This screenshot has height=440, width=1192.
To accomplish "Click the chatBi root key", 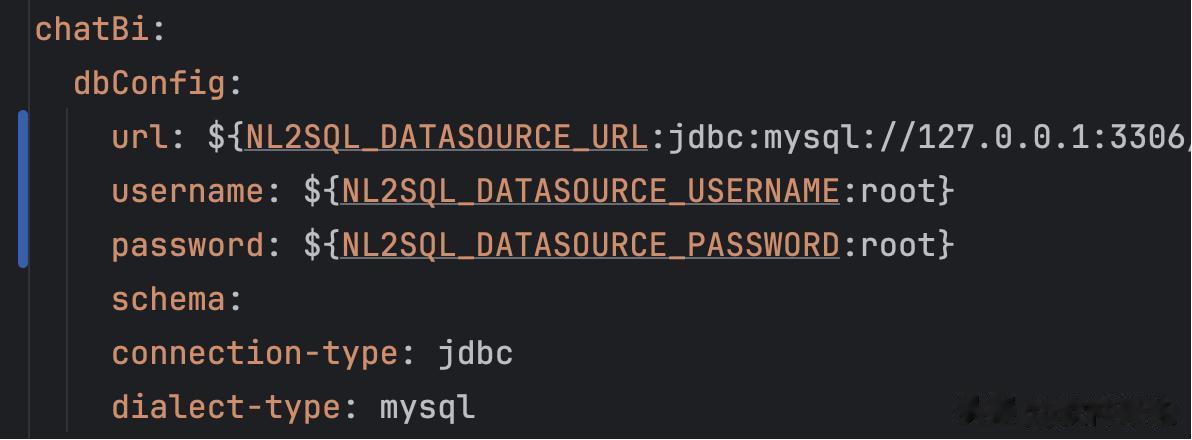I will click(92, 29).
